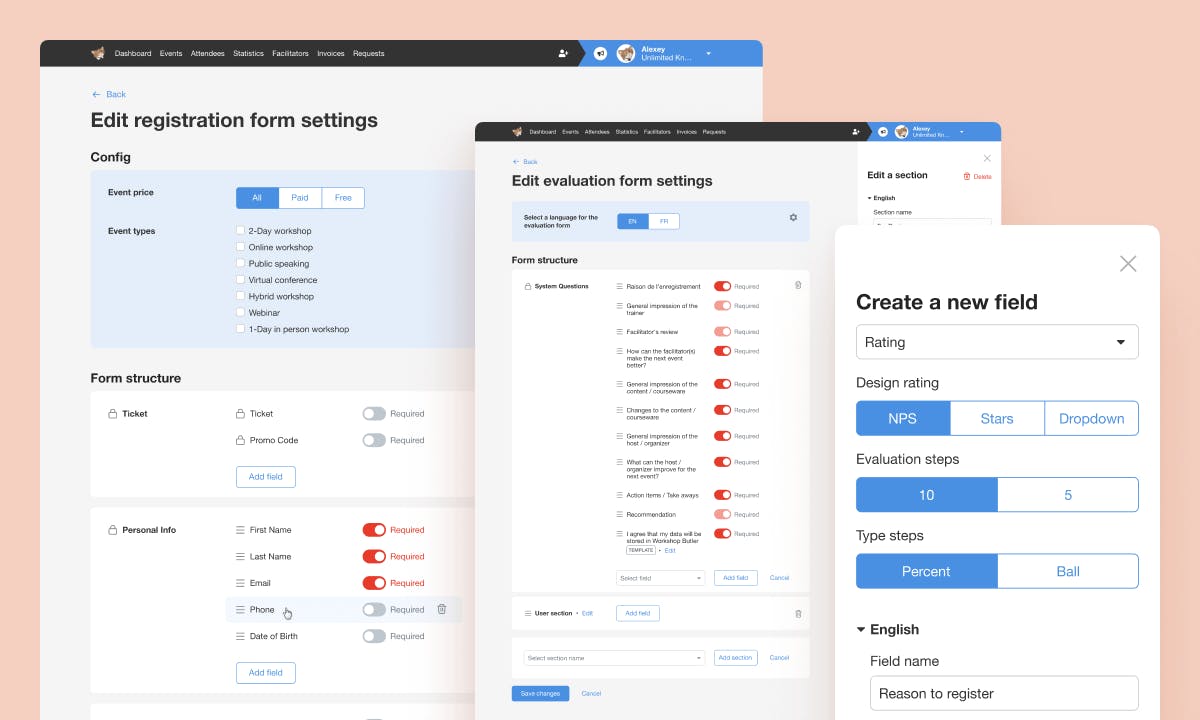Click the drag handle next to First Name
The width and height of the screenshot is (1200, 720).
click(x=240, y=530)
